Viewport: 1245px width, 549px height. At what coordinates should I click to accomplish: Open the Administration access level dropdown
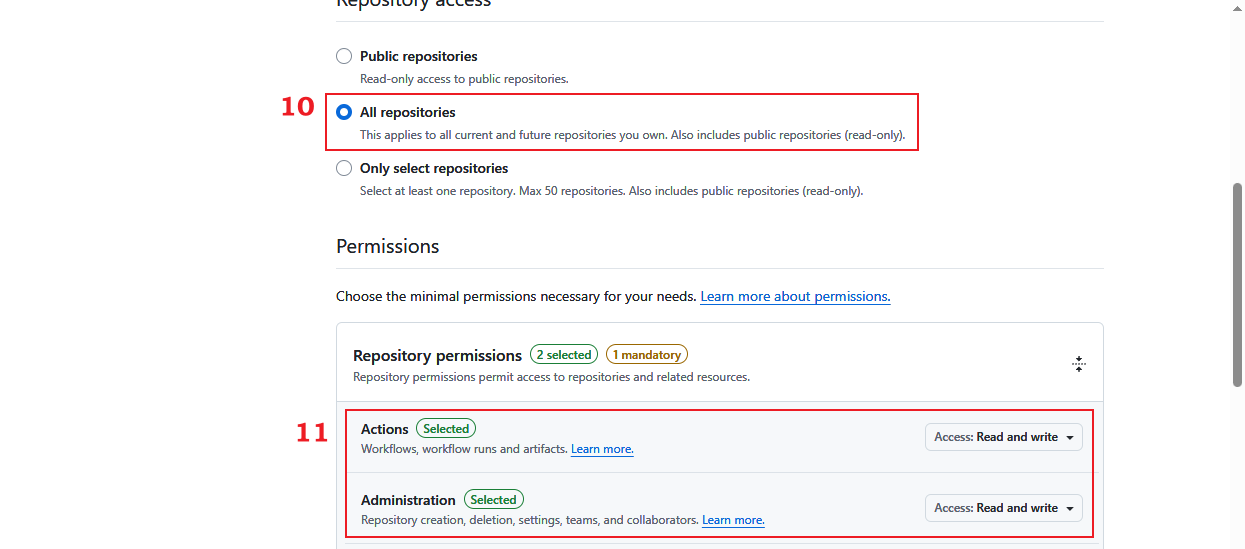(x=1003, y=508)
